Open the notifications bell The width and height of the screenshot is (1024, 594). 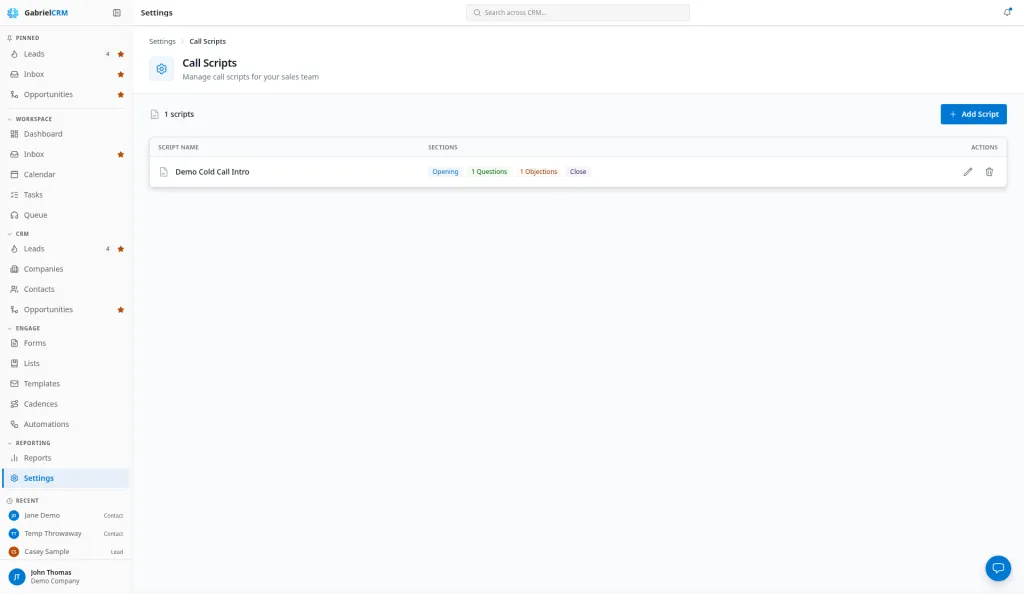coord(1007,12)
